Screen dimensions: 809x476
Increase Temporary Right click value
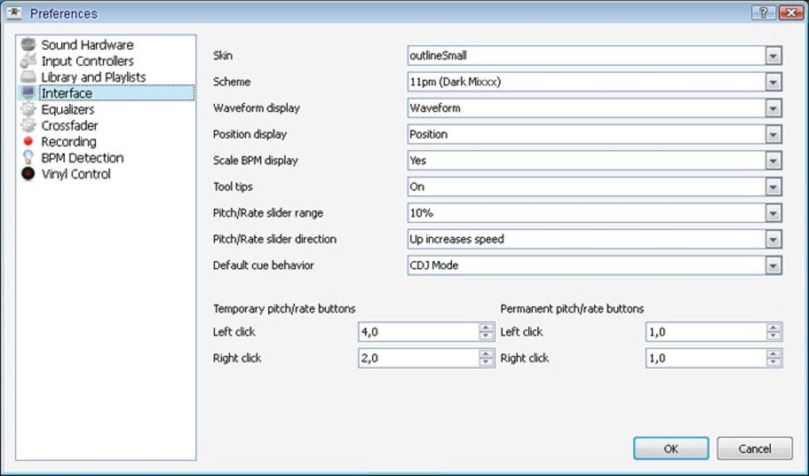[x=486, y=353]
